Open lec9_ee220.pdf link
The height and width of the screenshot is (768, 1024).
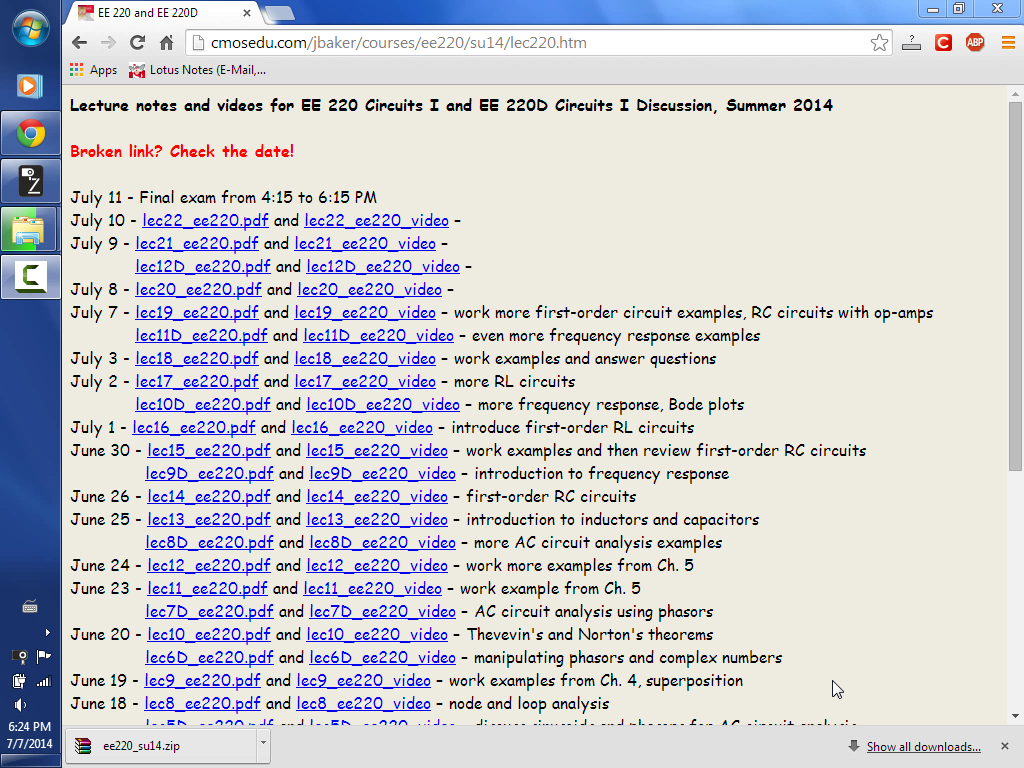[202, 680]
